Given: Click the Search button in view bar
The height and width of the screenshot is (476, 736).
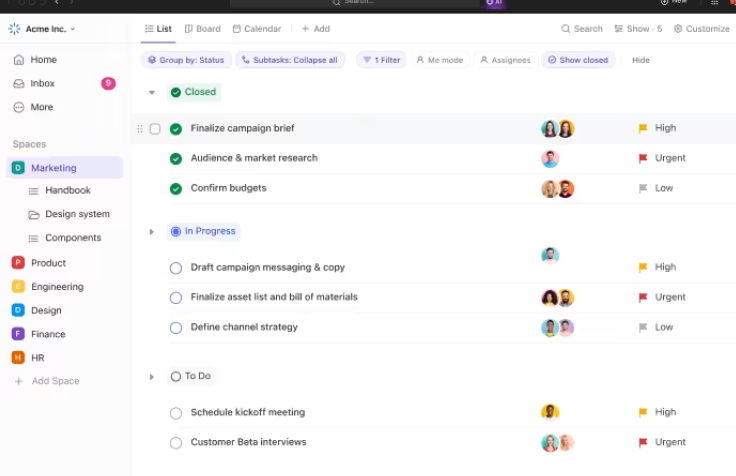Looking at the screenshot, I should [x=582, y=29].
